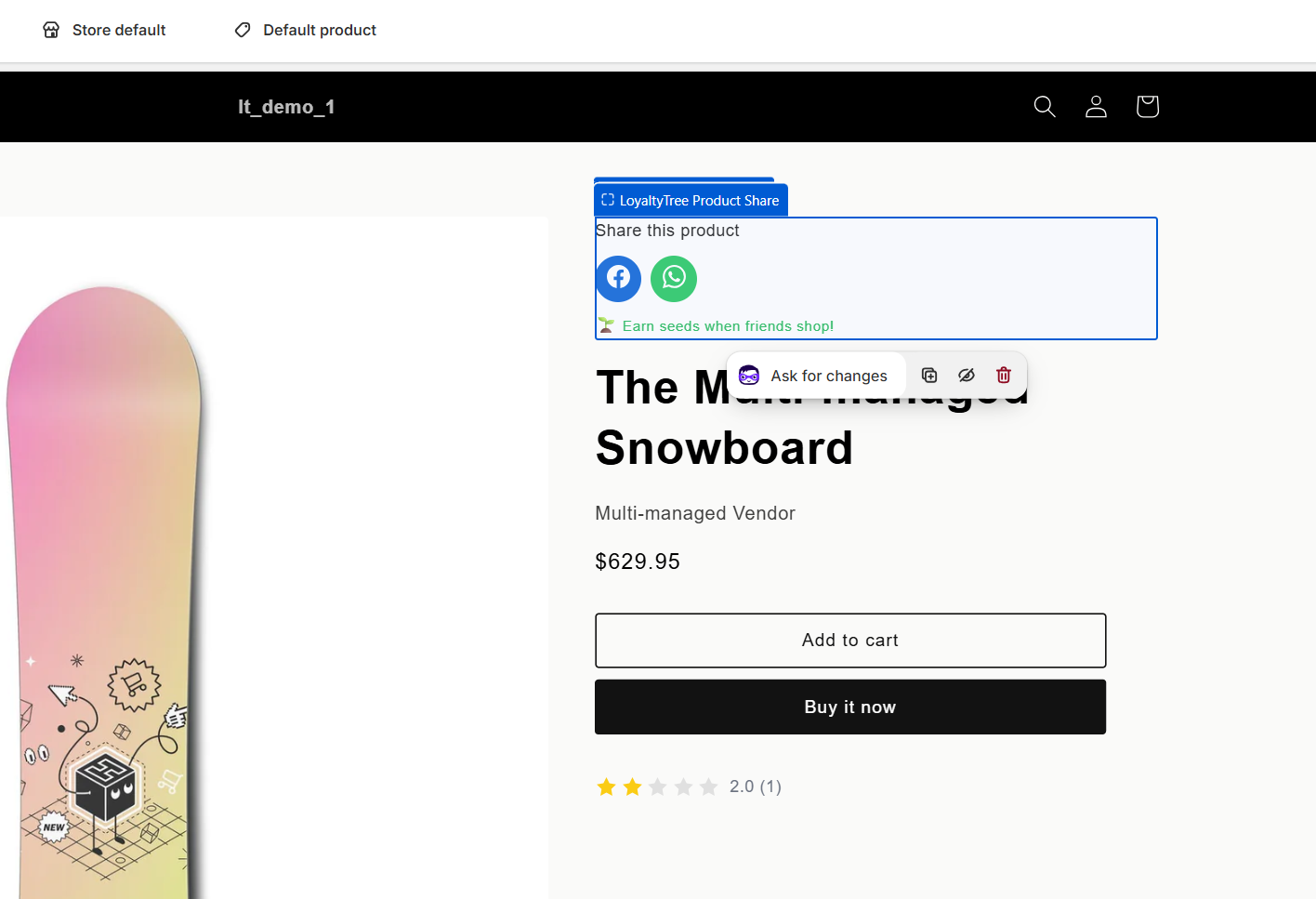
Task: Click the Earn seeds when friends shop text
Action: pos(727,326)
